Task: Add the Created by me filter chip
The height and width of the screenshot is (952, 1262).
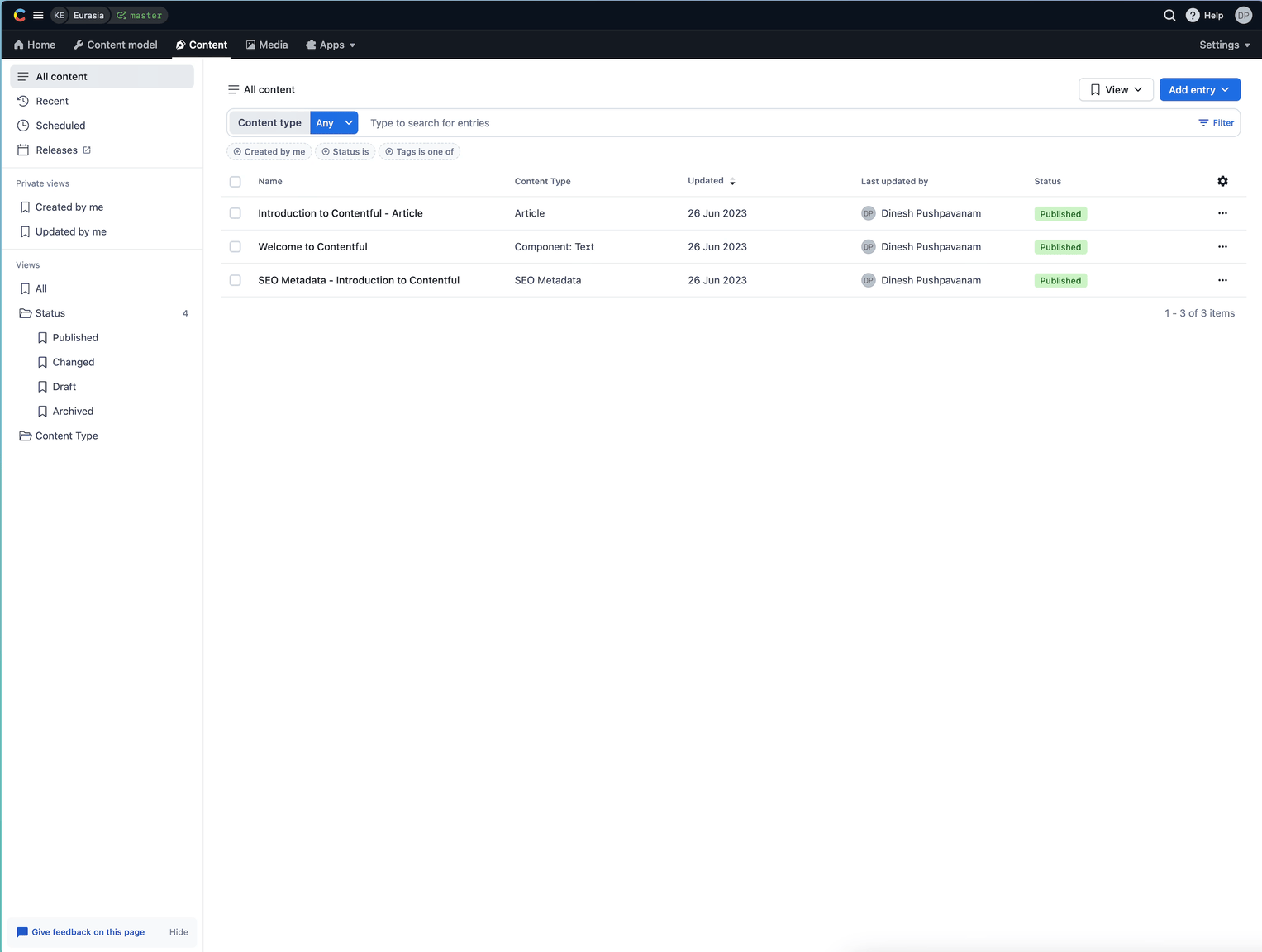Action: 269,152
